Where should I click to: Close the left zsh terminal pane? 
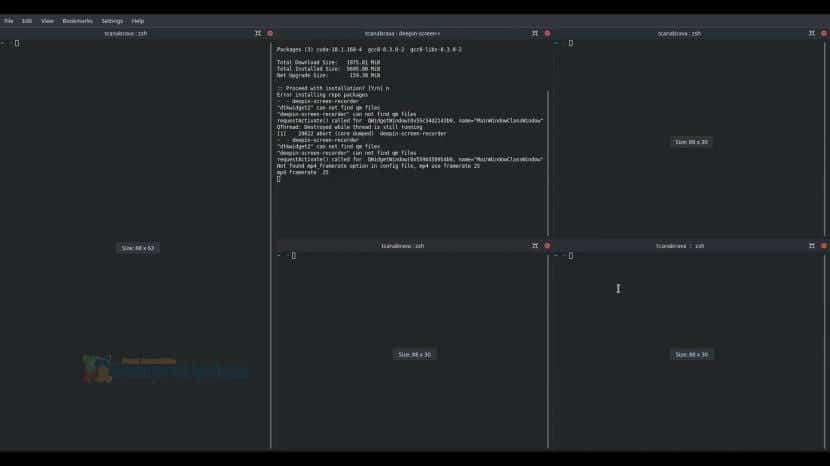[x=270, y=33]
